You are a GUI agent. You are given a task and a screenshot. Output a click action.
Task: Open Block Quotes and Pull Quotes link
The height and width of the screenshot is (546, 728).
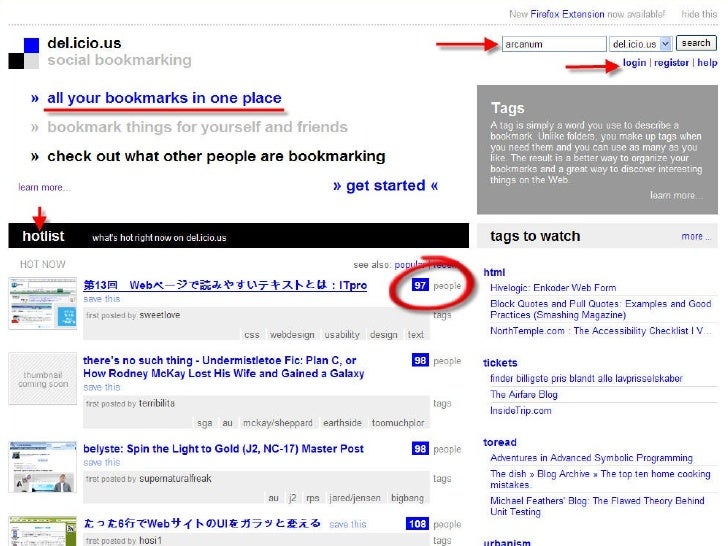click(601, 309)
